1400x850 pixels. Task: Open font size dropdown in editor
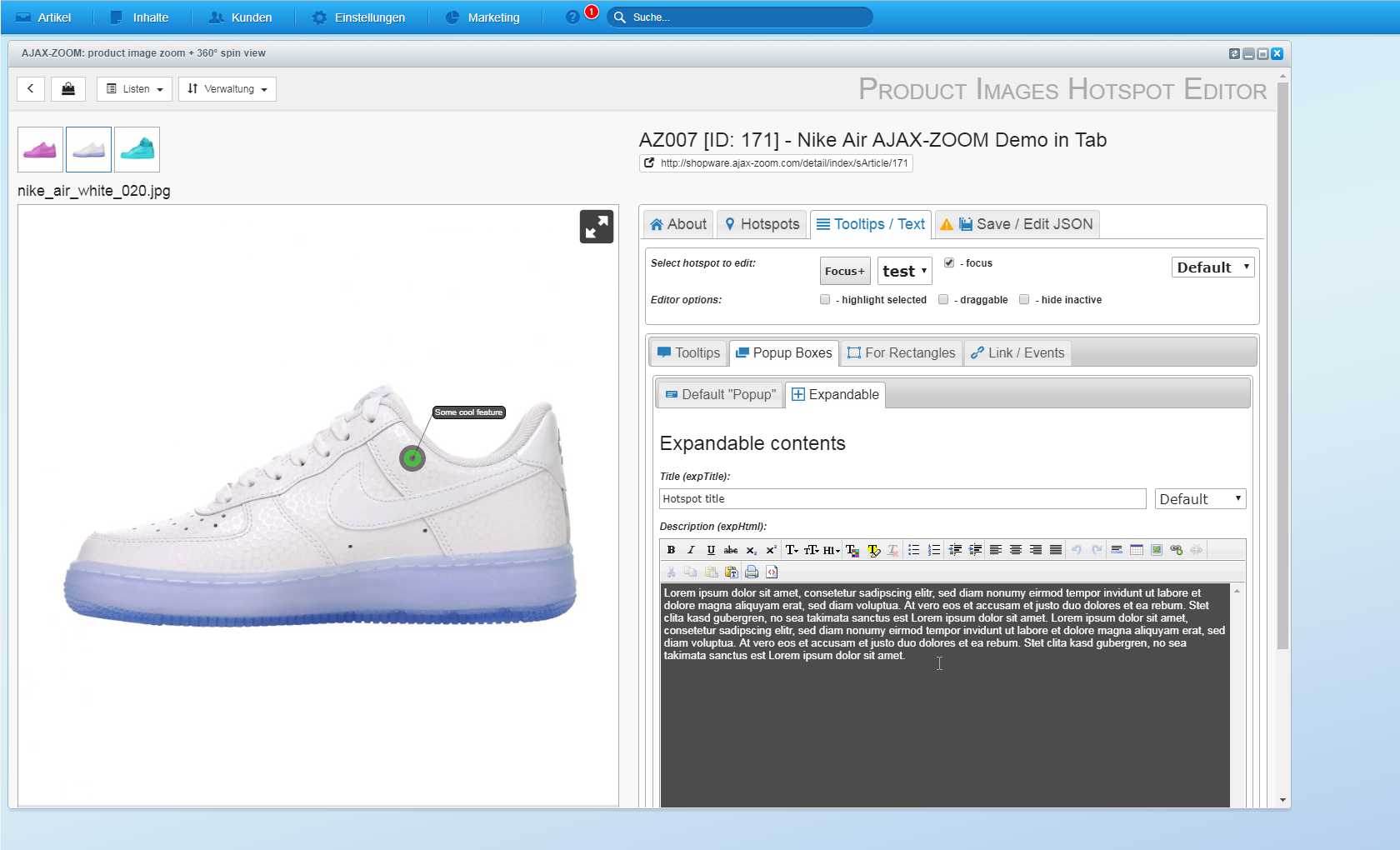(812, 550)
